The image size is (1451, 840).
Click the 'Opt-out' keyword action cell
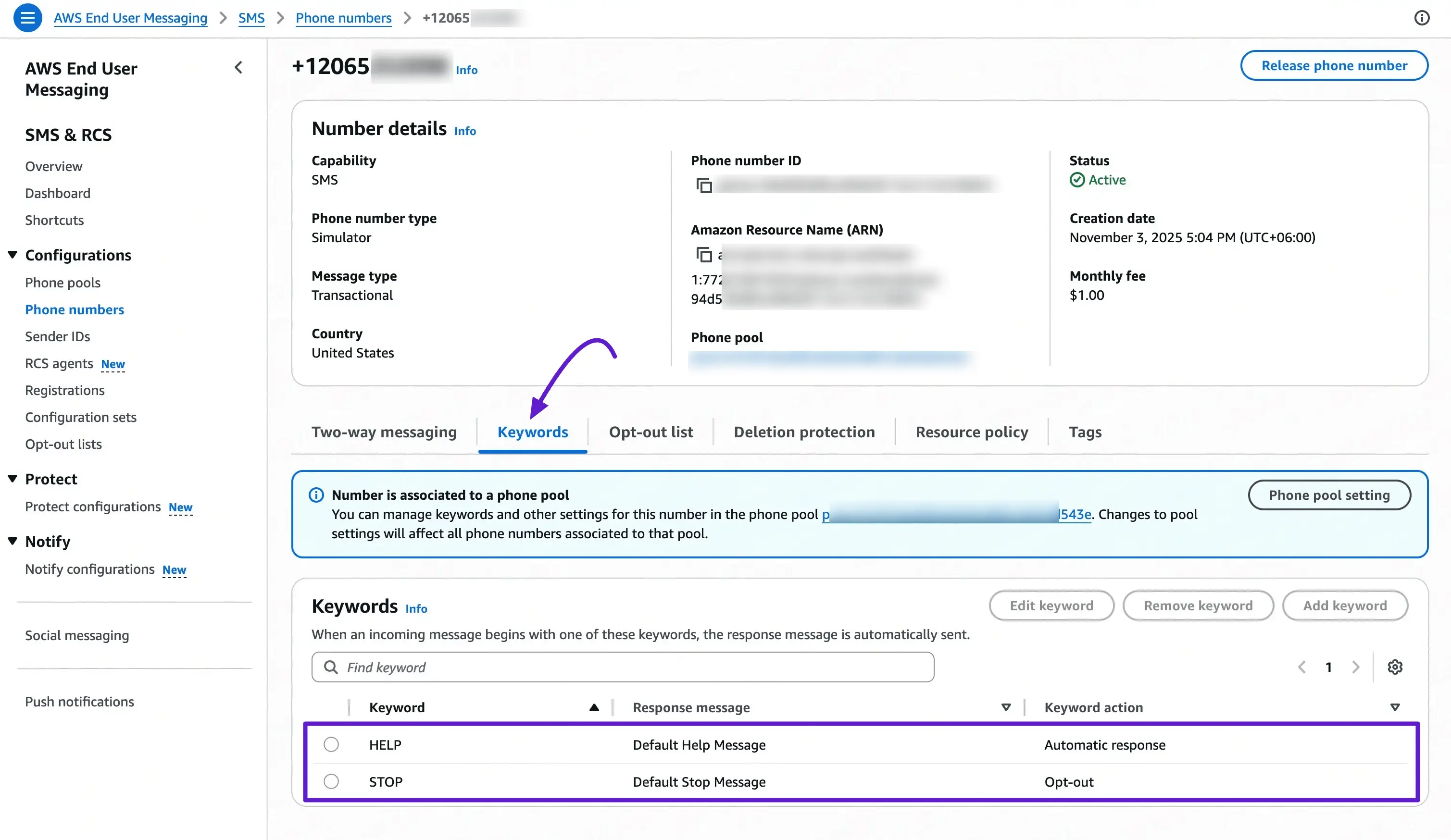1069,782
